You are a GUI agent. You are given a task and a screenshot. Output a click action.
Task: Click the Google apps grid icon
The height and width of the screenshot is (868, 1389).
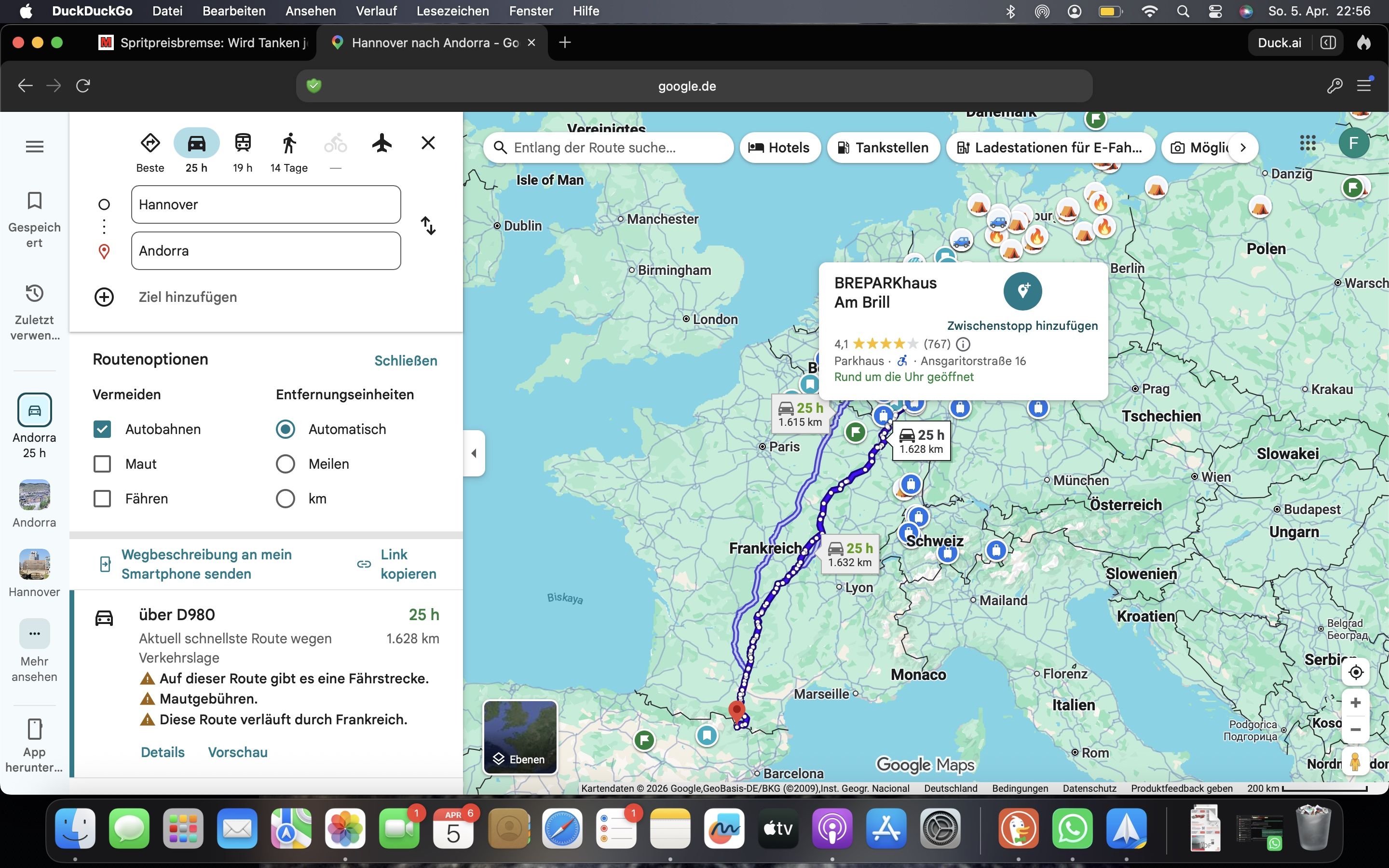(x=1307, y=143)
